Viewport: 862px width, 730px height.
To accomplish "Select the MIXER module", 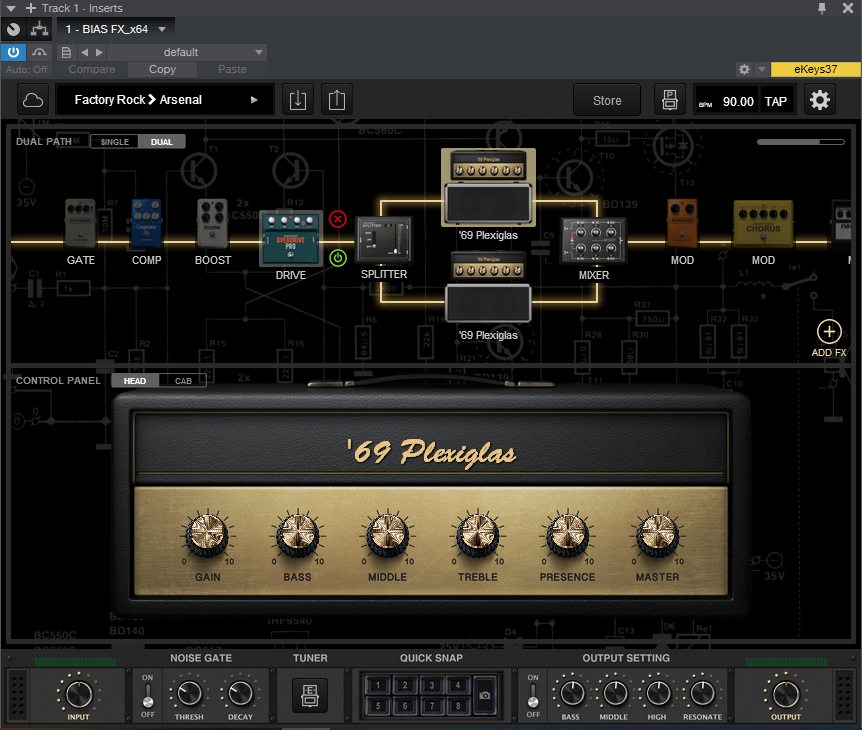I will (x=593, y=240).
